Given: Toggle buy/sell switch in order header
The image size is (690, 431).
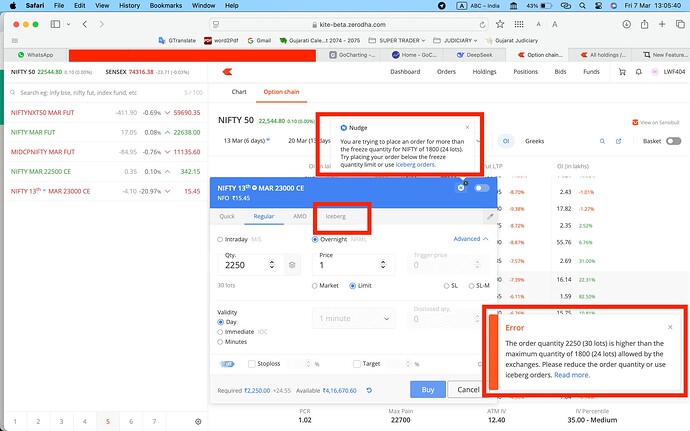Looking at the screenshot, I should (482, 188).
